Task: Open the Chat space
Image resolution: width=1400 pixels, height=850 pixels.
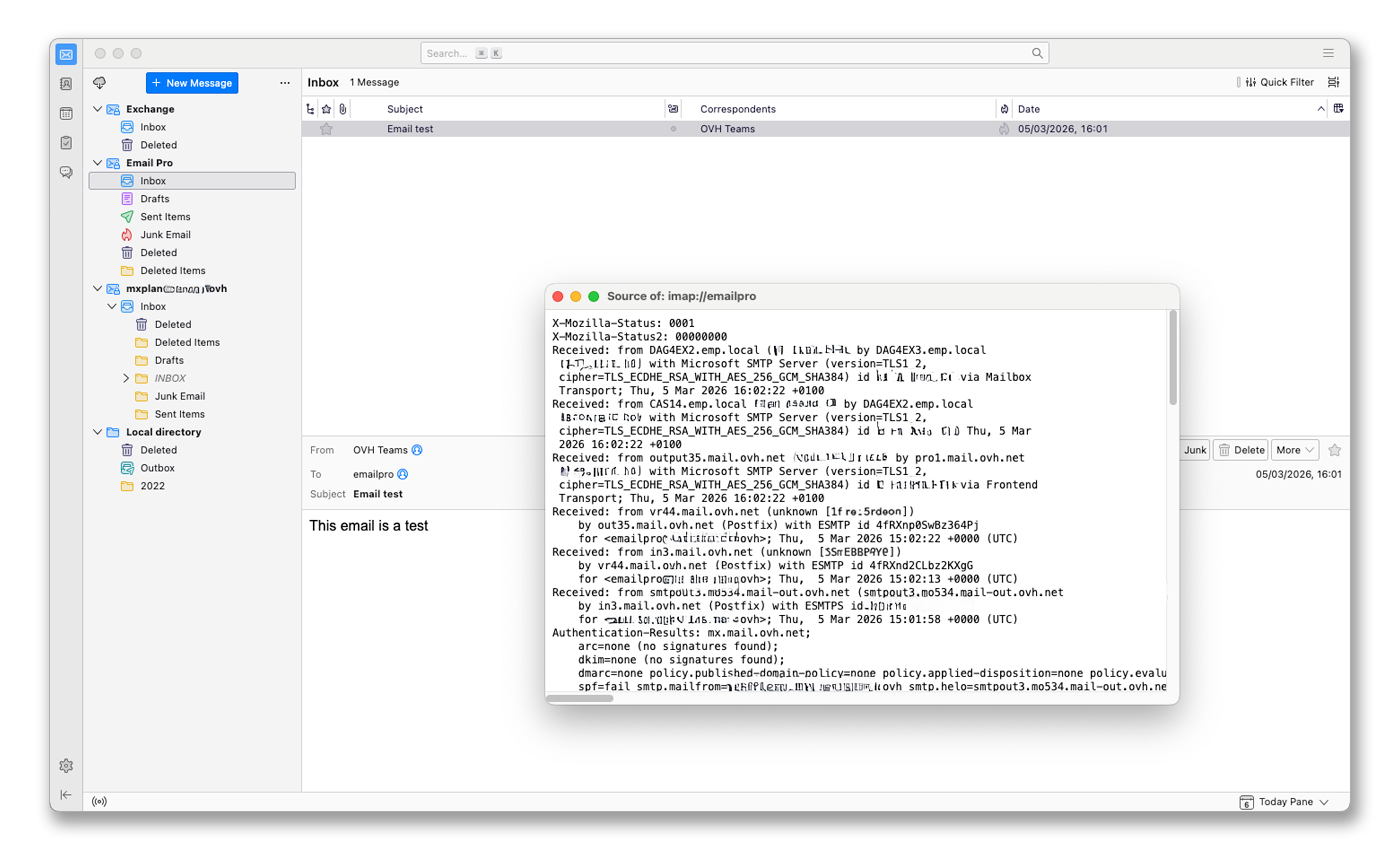Action: [x=65, y=172]
